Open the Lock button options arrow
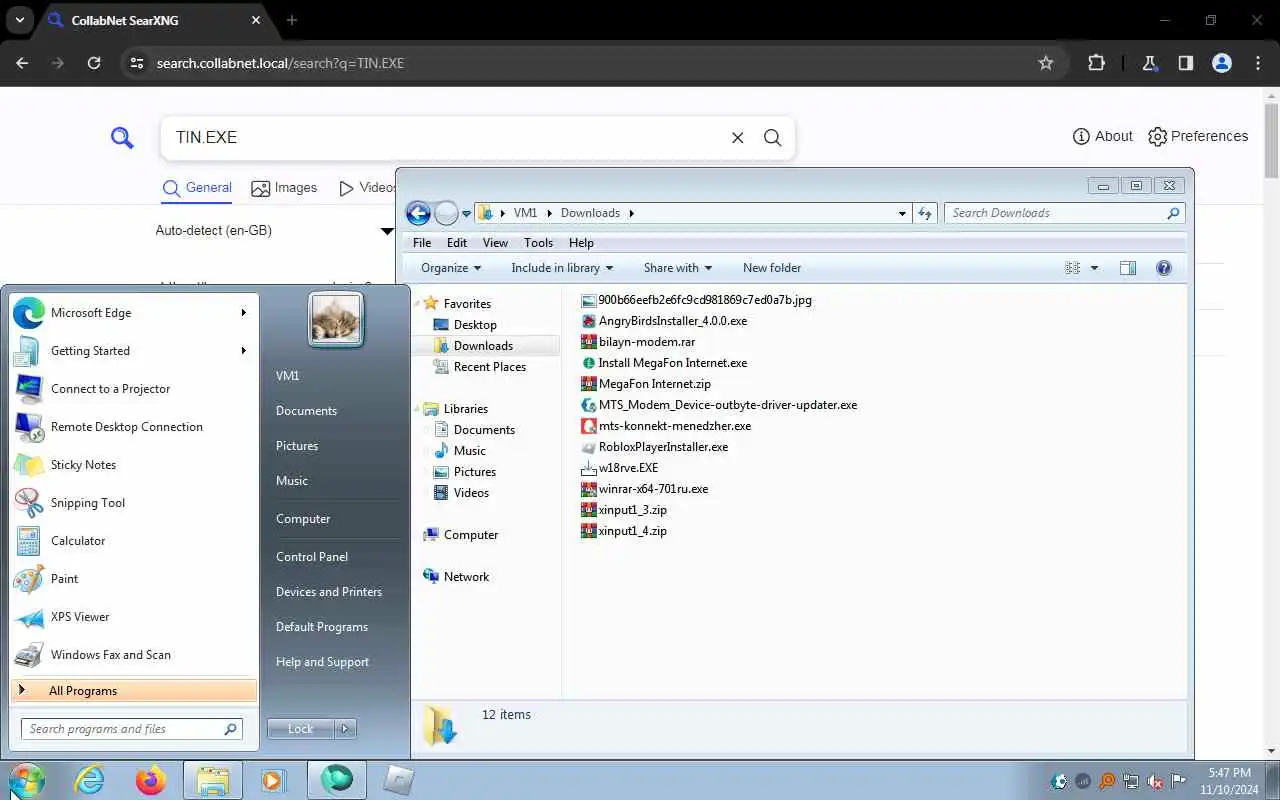The image size is (1280, 800). pos(345,729)
